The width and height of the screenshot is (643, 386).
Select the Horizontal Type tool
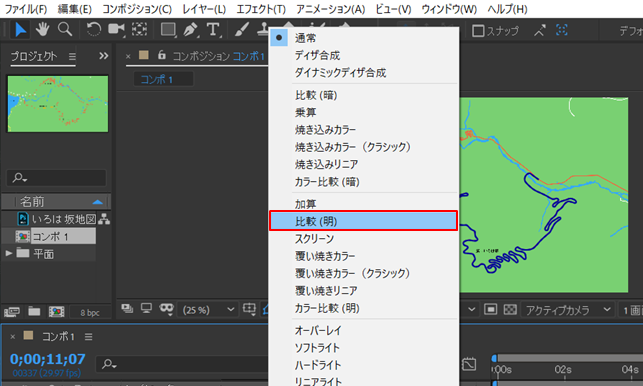[213, 30]
